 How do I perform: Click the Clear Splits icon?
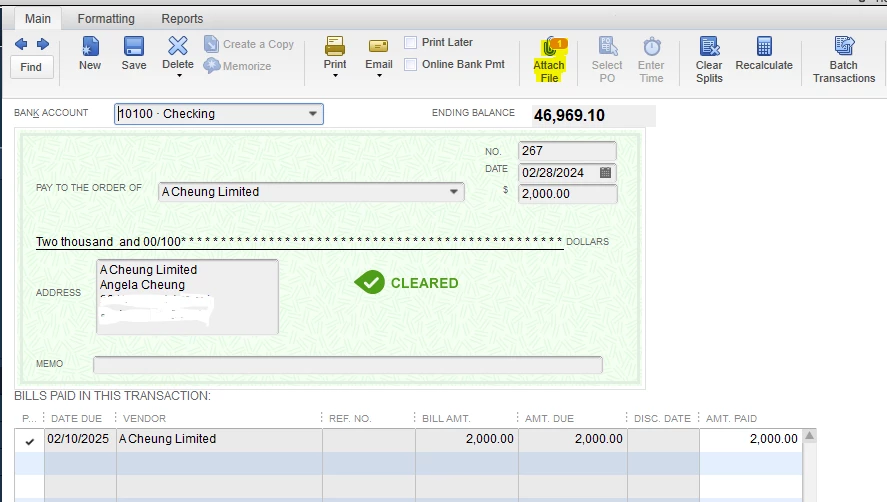click(709, 46)
